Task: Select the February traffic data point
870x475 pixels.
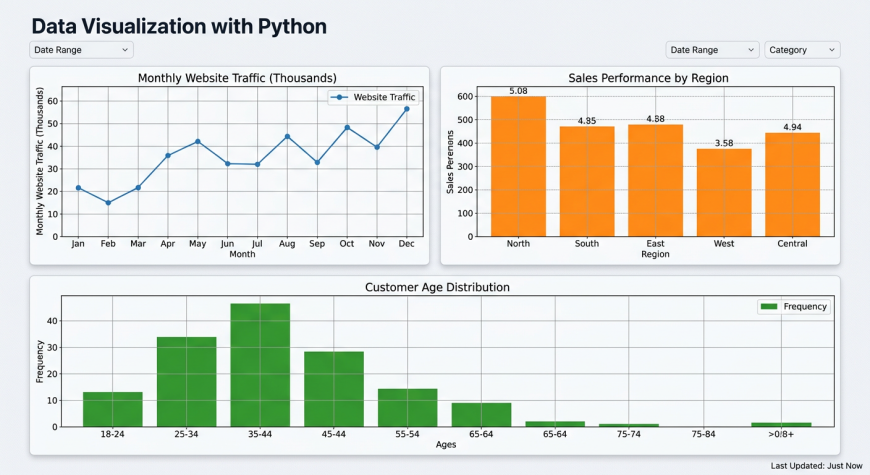Action: [108, 203]
